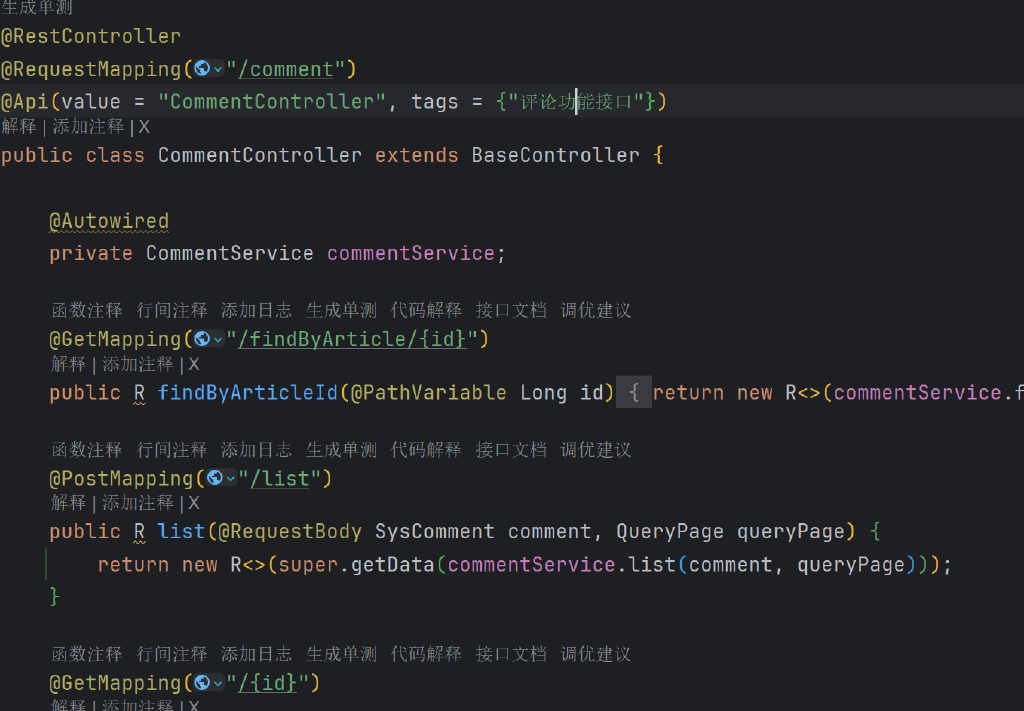1024x711 pixels.
Task: Click 生成单测 above the PostMapping "/list"
Action: click(341, 450)
